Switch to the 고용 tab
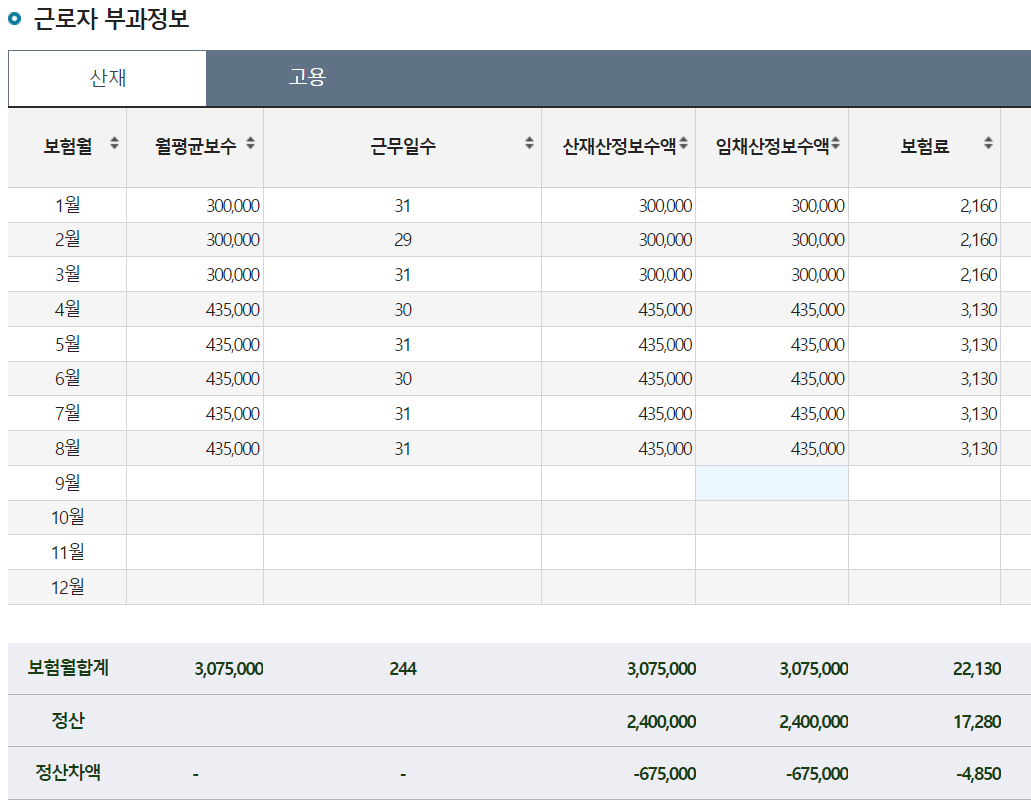1031x805 pixels. [307, 78]
